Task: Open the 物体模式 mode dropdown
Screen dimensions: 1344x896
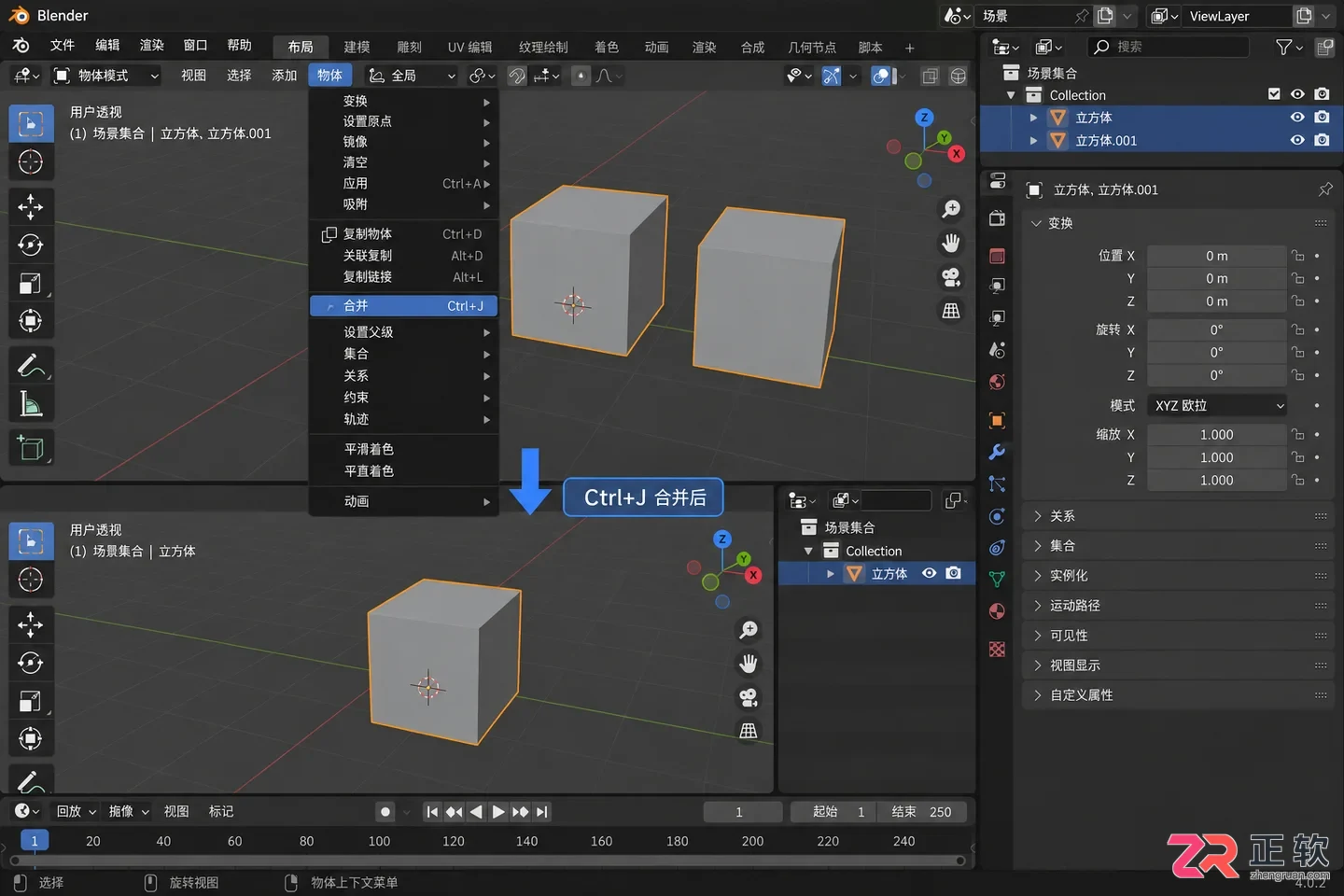Action: (105, 76)
